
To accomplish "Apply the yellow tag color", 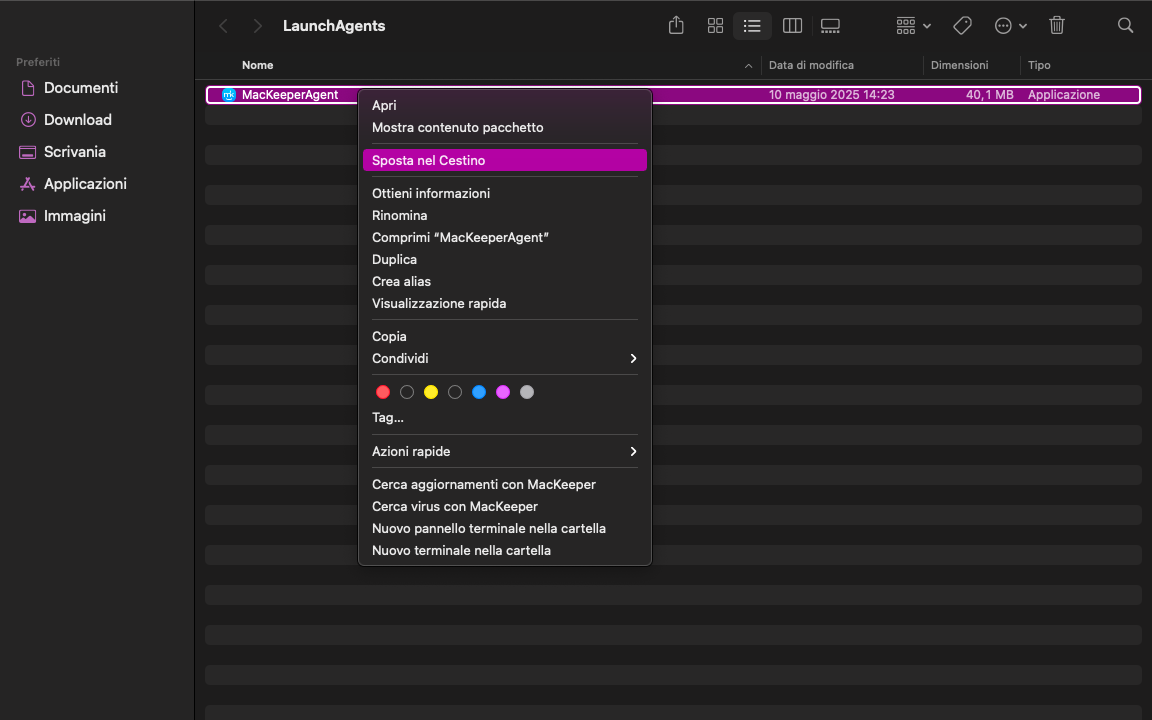I will pyautogui.click(x=431, y=392).
